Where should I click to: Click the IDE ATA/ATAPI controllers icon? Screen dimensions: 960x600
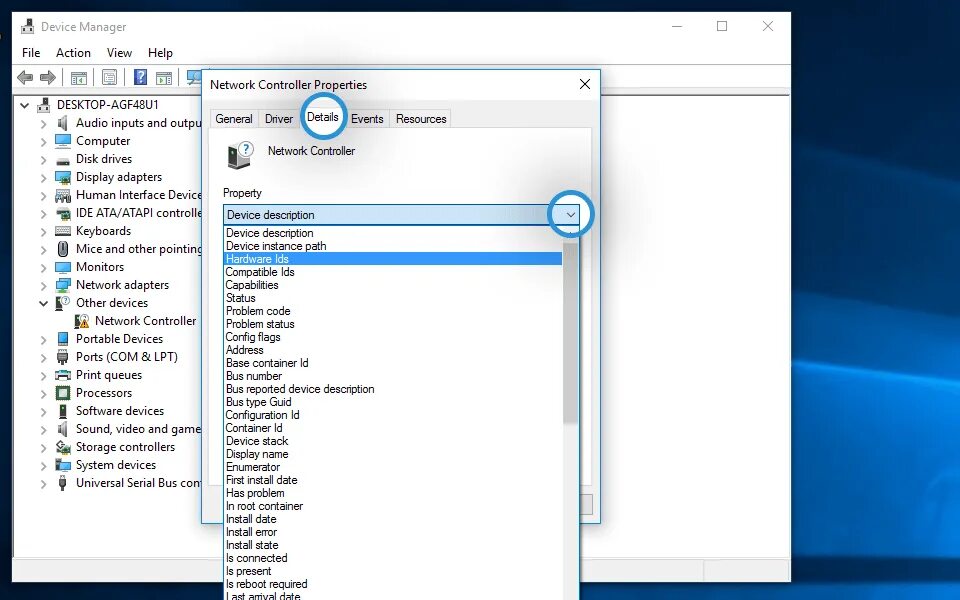62,213
